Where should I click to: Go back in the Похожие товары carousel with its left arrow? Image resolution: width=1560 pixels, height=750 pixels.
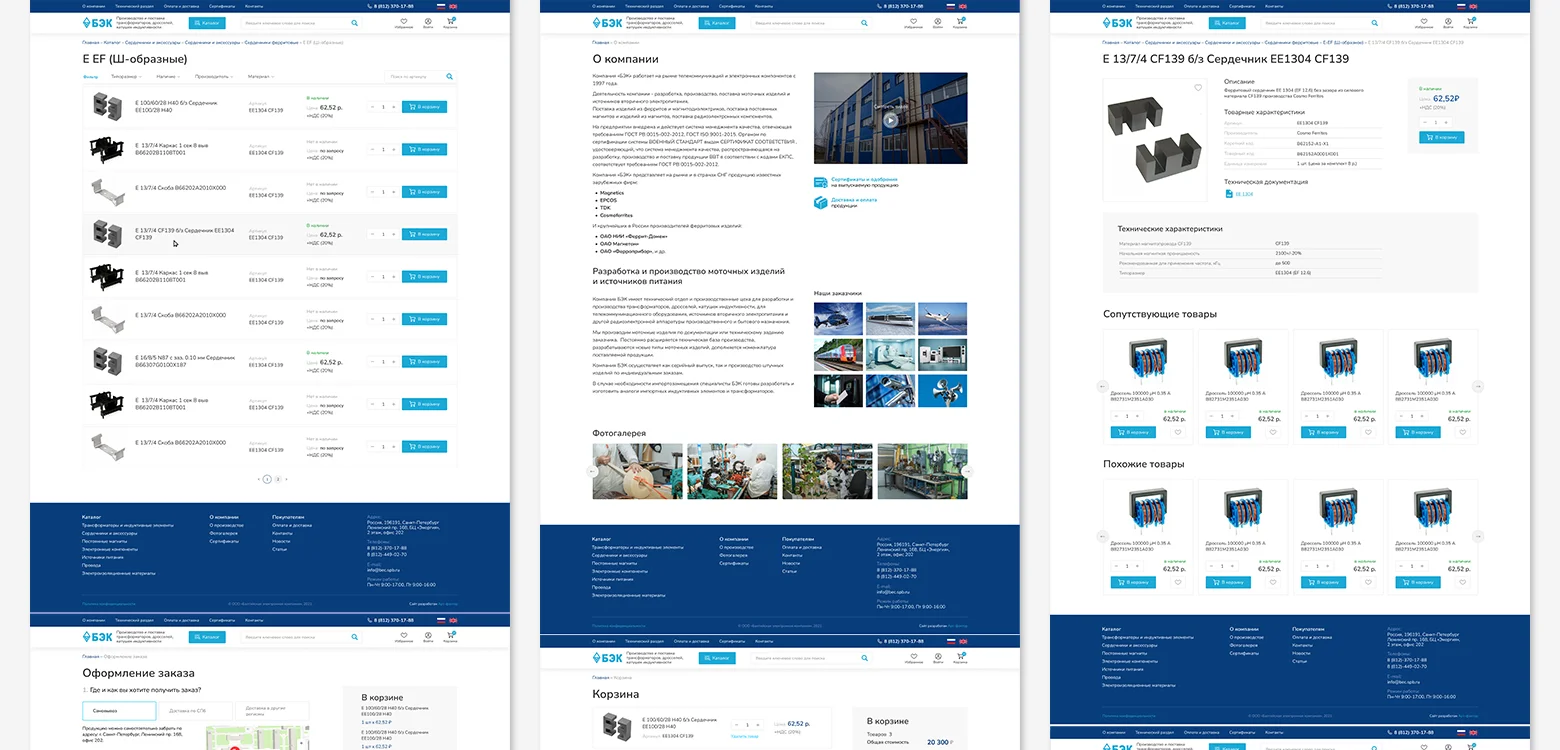pyautogui.click(x=1103, y=536)
